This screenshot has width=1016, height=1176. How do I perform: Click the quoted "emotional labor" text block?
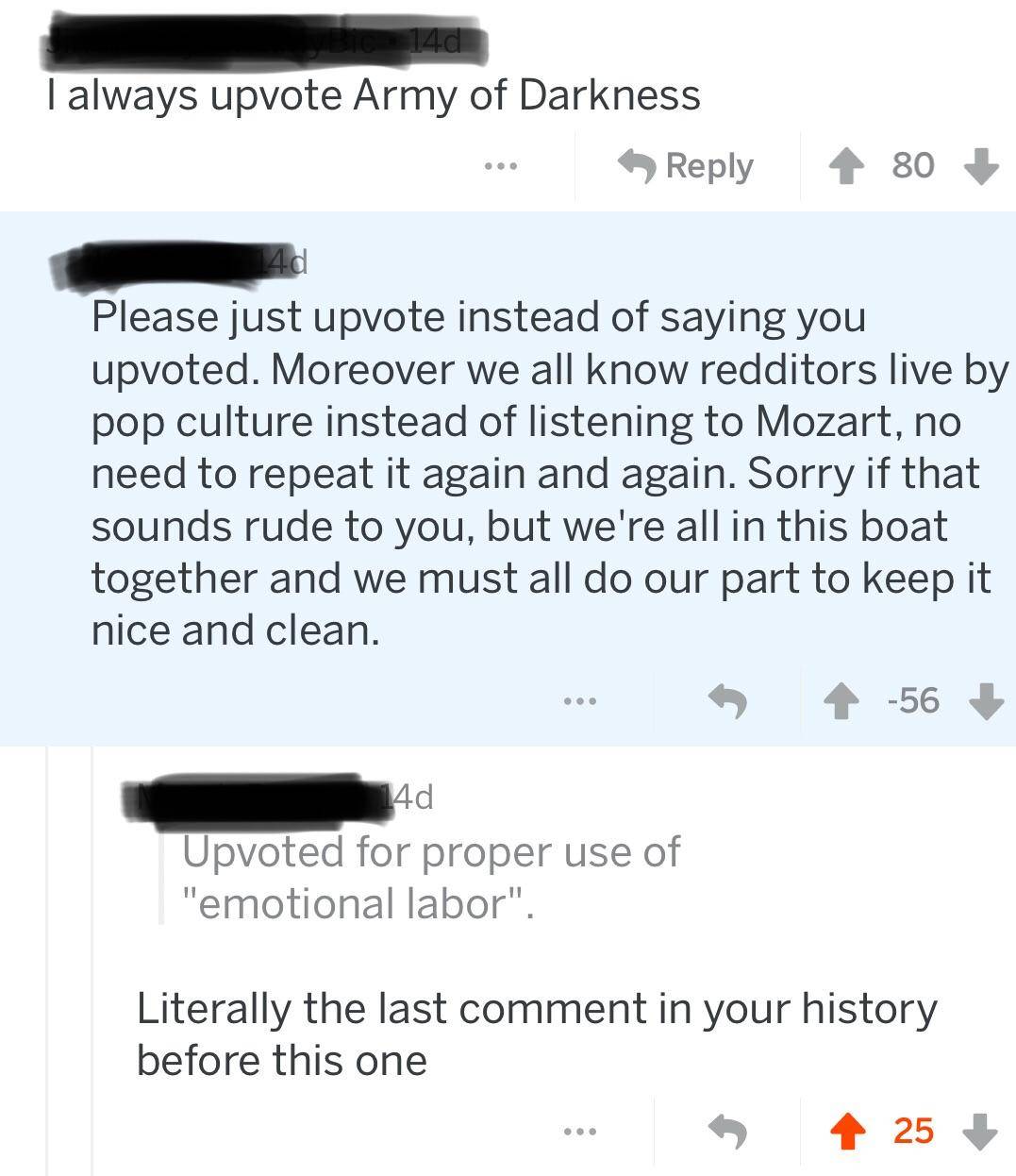pyautogui.click(x=429, y=878)
